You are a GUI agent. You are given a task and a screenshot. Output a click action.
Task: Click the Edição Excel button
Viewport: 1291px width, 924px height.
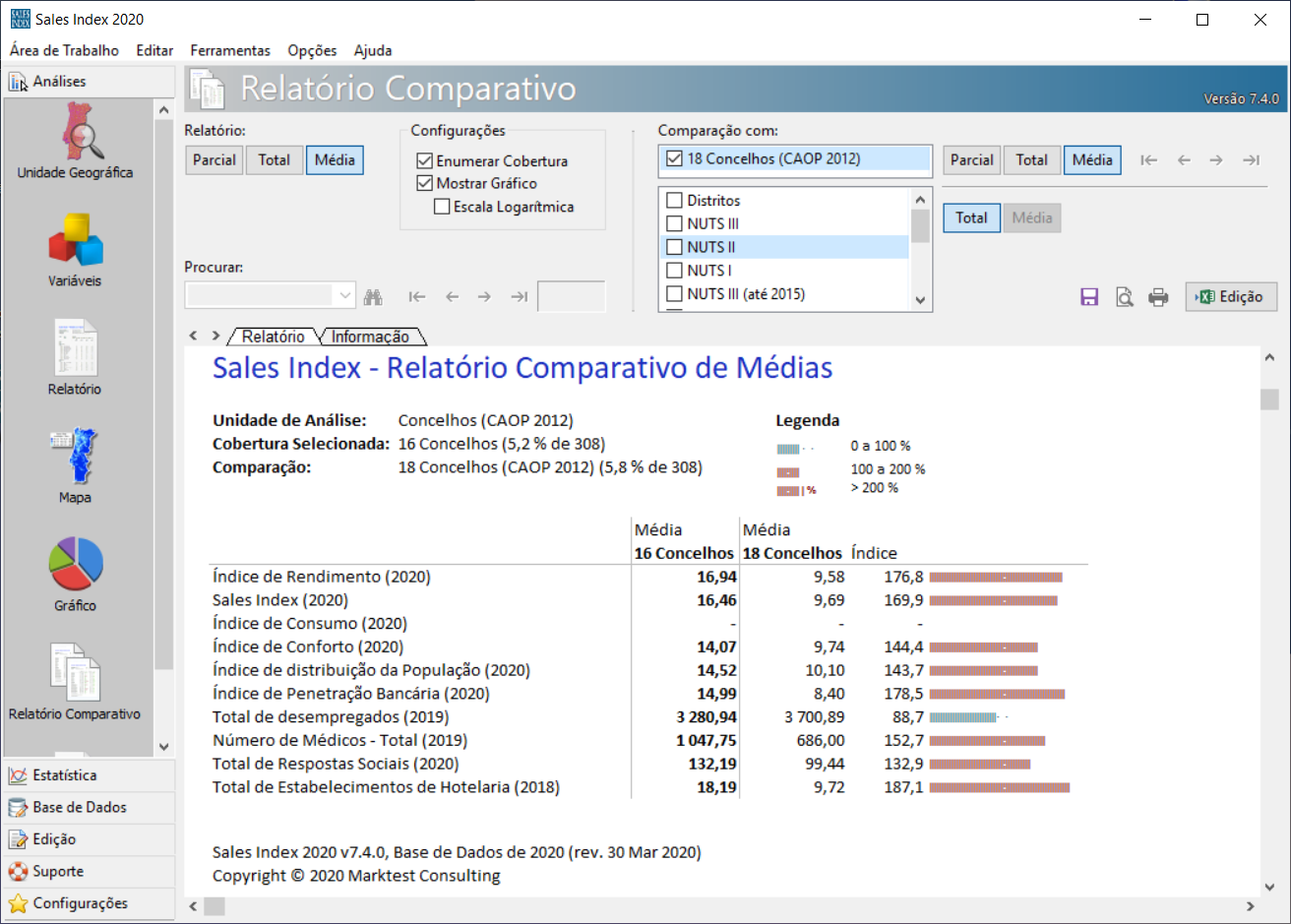coord(1231,296)
